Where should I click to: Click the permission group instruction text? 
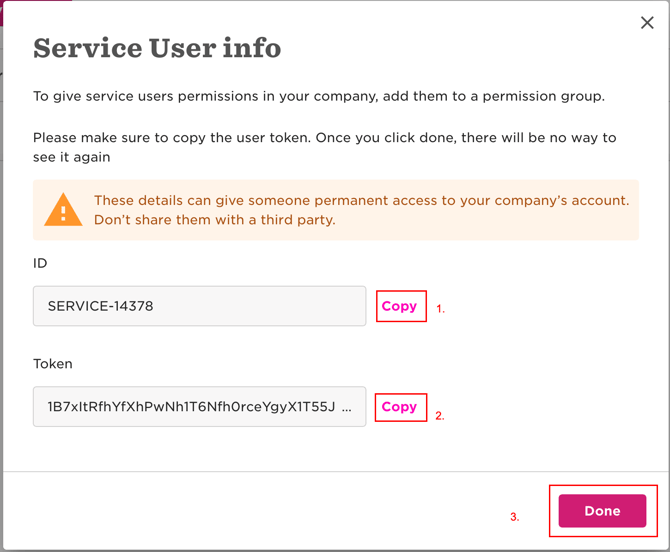point(319,97)
